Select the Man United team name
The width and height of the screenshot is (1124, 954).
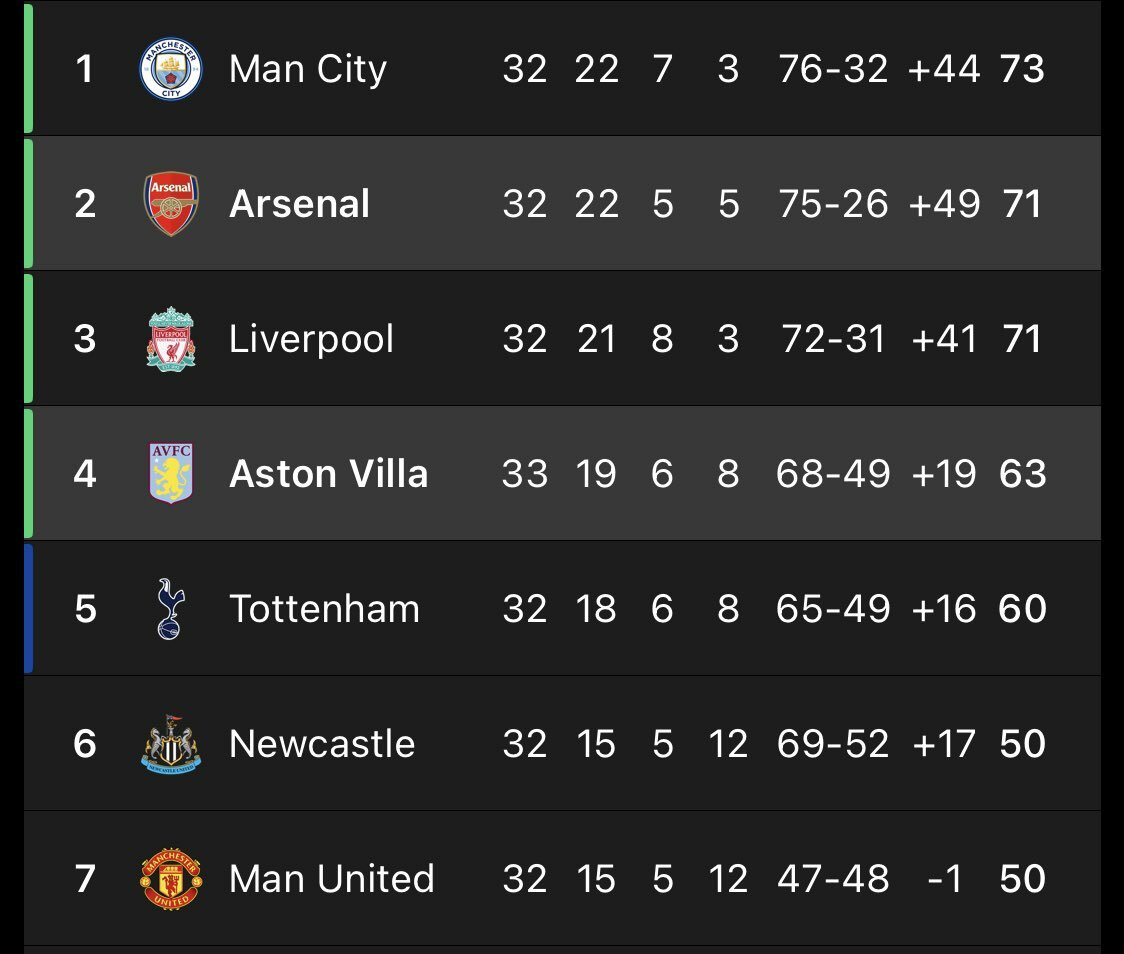332,879
